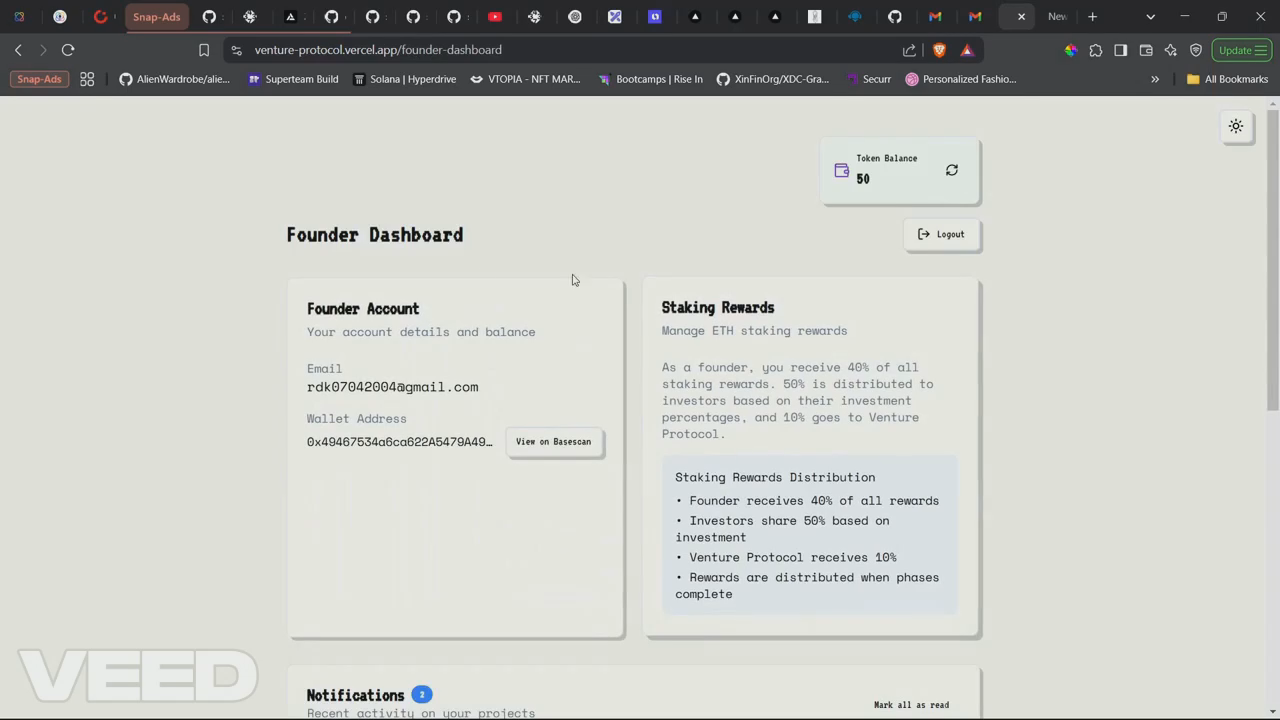Bookmark this page icon
This screenshot has width=1280, height=720.
coord(204,50)
